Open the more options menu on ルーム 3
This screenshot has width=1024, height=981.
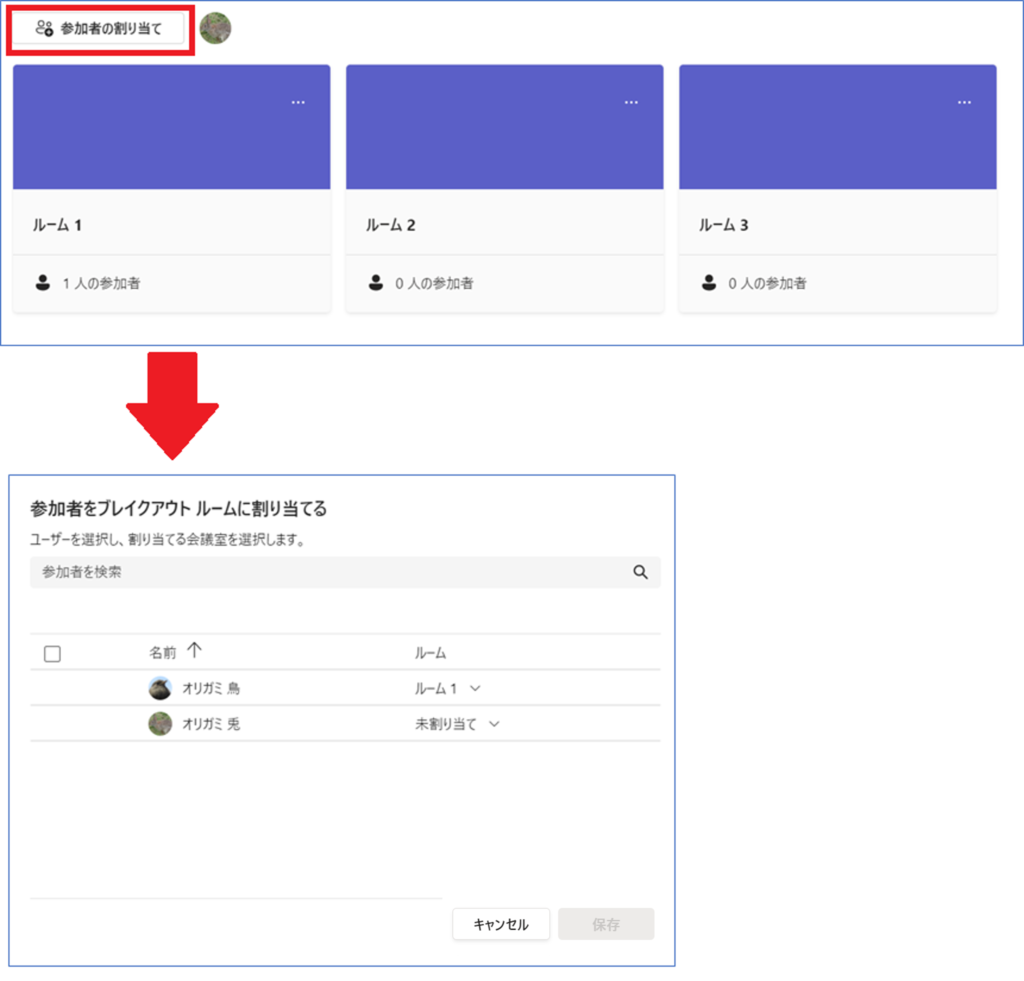point(964,102)
